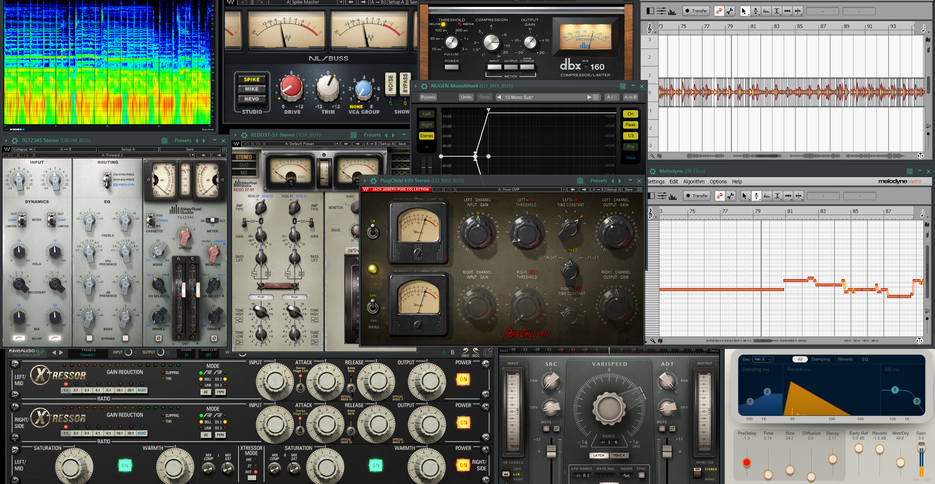The width and height of the screenshot is (935, 484).
Task: Open gear icon of PuigChild 670 window
Action: tap(373, 181)
